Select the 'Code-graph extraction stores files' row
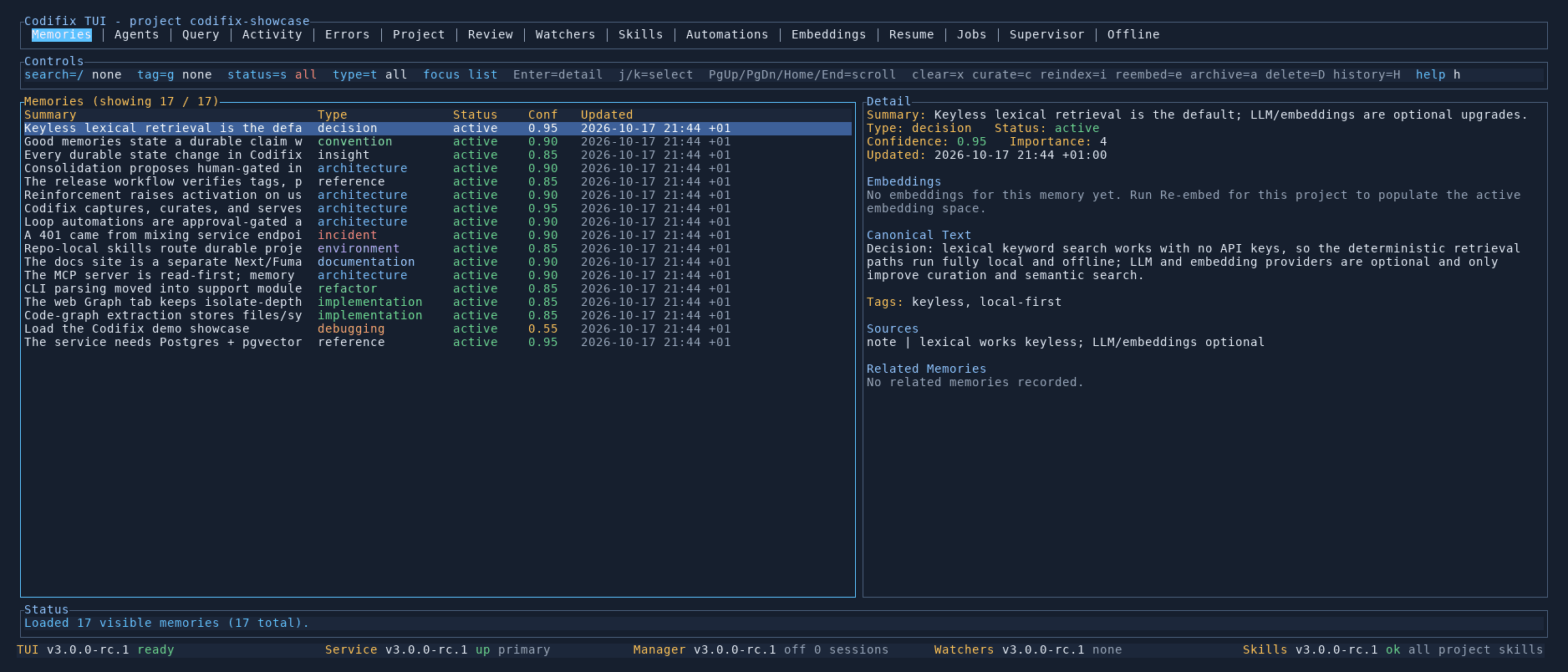Viewport: 1568px width, 672px height. [x=437, y=316]
